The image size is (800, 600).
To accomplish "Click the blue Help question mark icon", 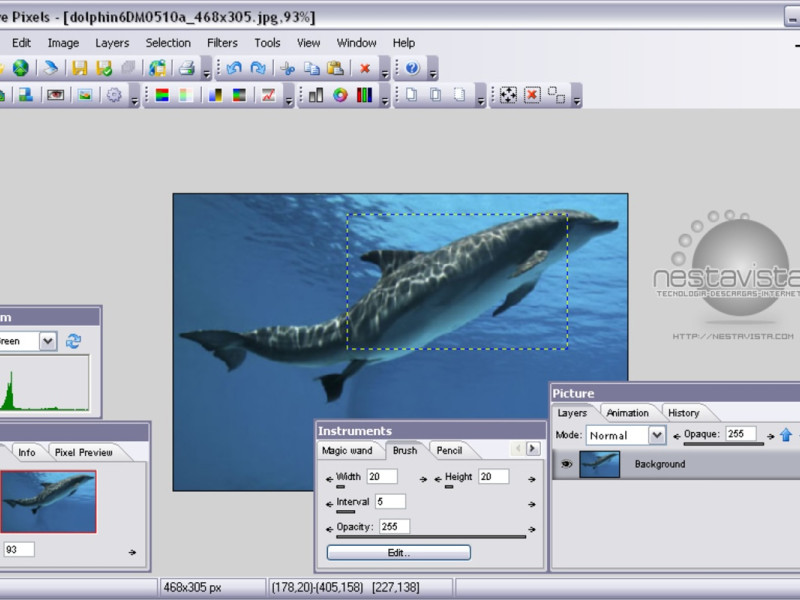I will [412, 68].
